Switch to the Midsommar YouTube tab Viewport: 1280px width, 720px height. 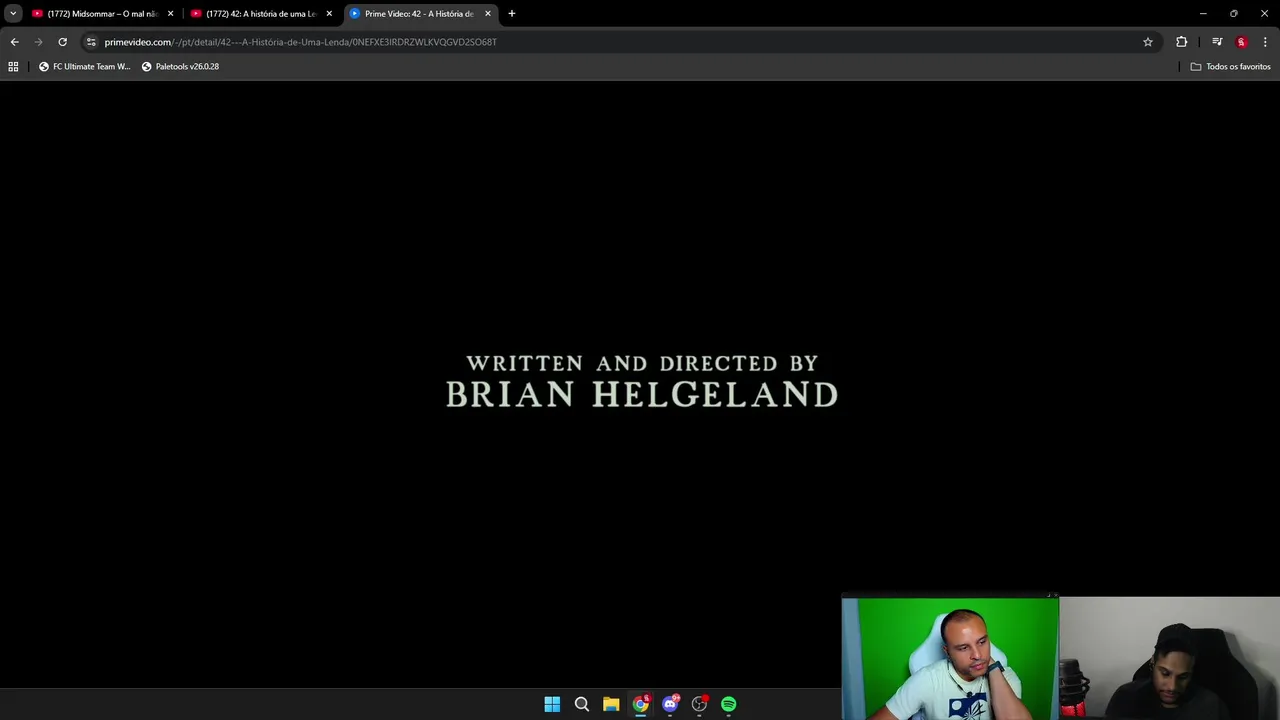[x=103, y=14]
